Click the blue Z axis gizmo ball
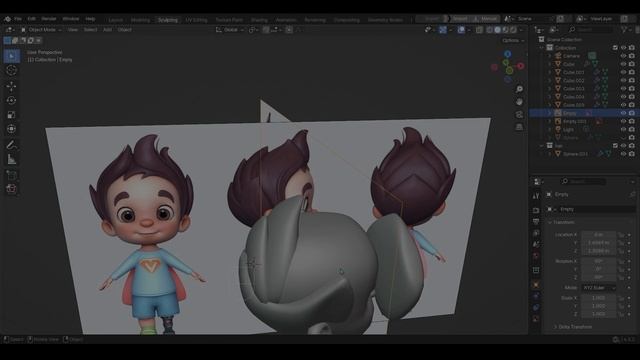Image resolution: width=640 pixels, height=360 pixels. click(507, 54)
